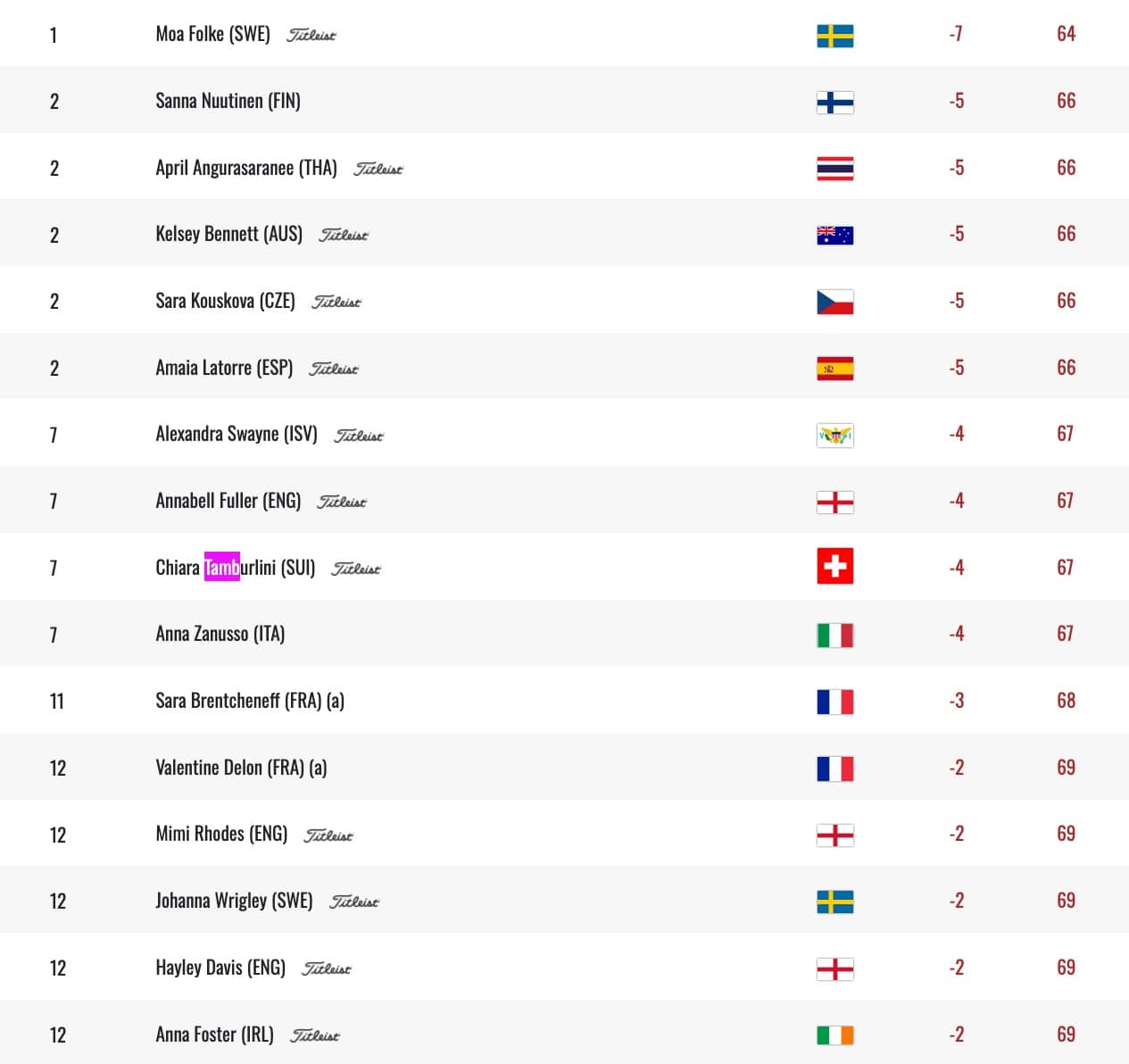Open April Angurasaranee (THA) player link
The image size is (1129, 1064).
pyautogui.click(x=246, y=168)
